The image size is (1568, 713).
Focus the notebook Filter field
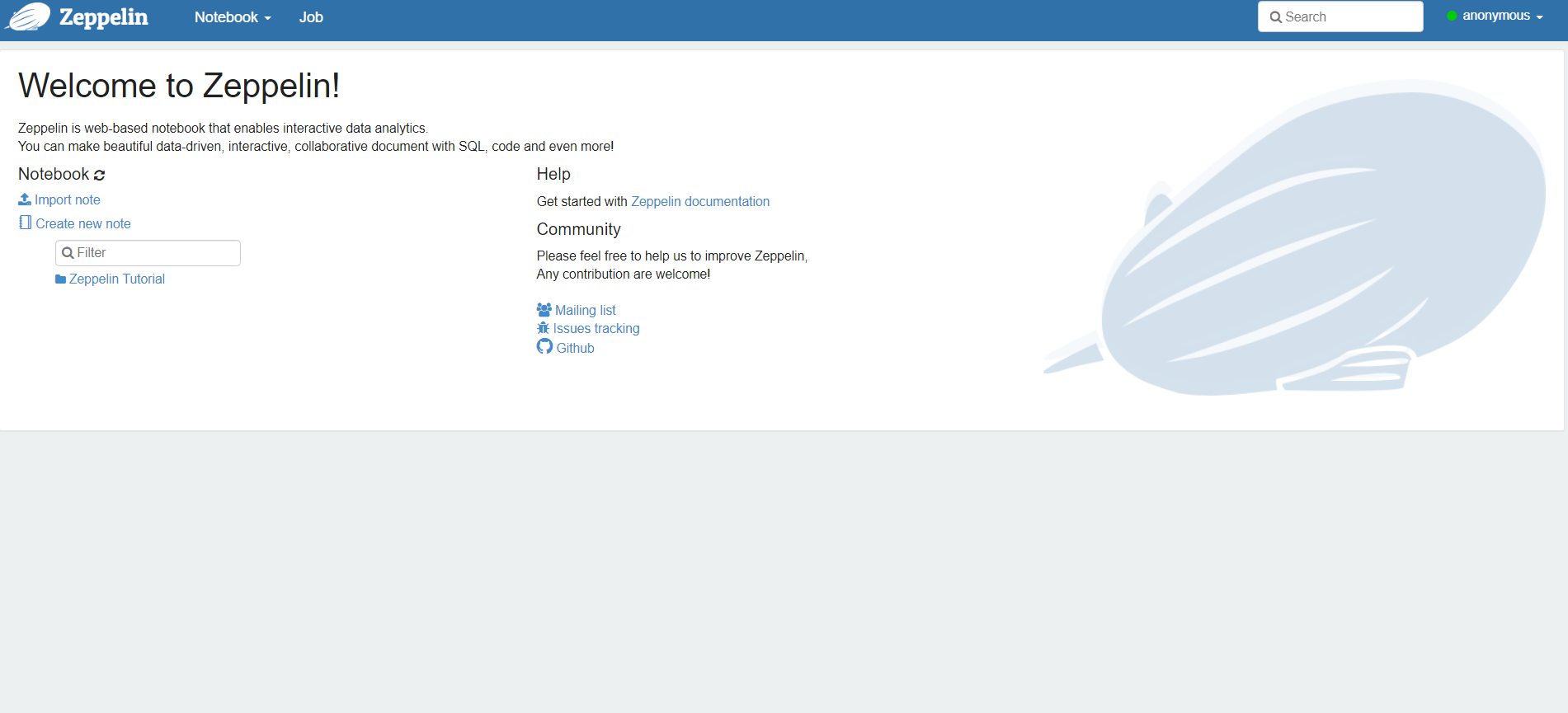tap(148, 253)
